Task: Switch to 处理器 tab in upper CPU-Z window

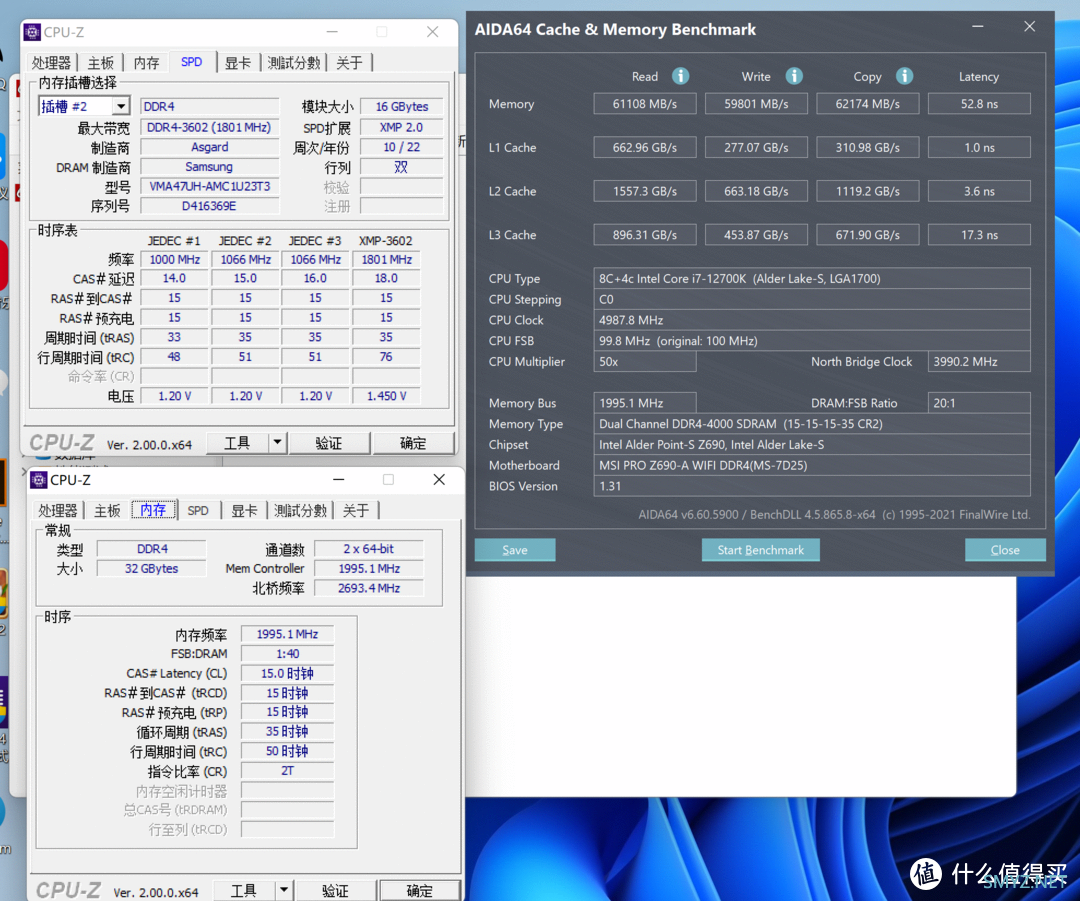Action: (x=52, y=63)
